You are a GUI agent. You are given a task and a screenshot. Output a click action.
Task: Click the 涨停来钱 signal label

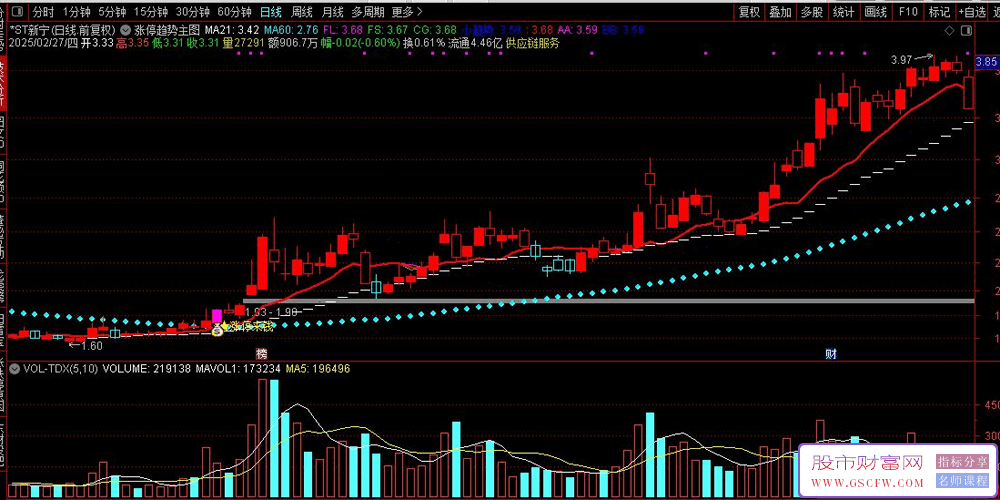pyautogui.click(x=251, y=327)
